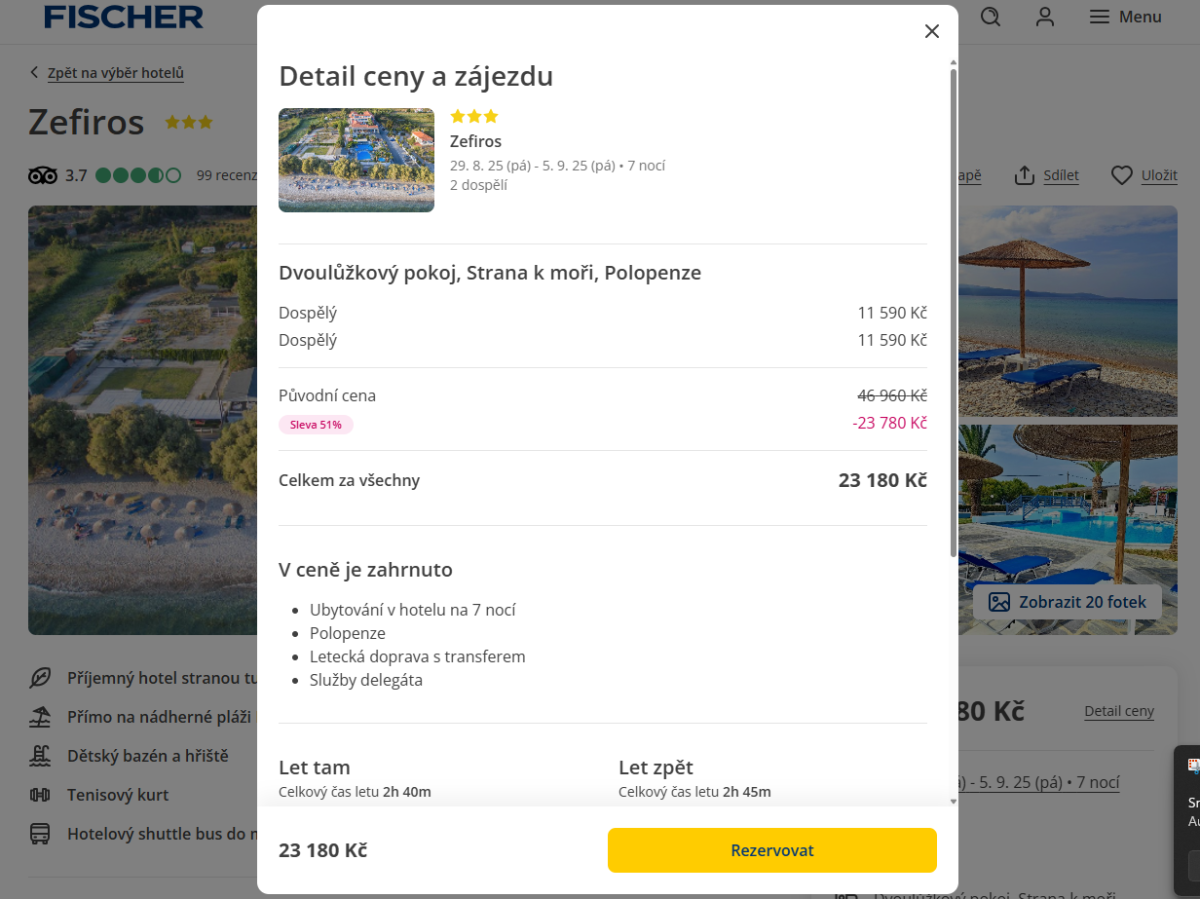Click the FISCHER logo
The width and height of the screenshot is (1200, 899).
tap(124, 17)
